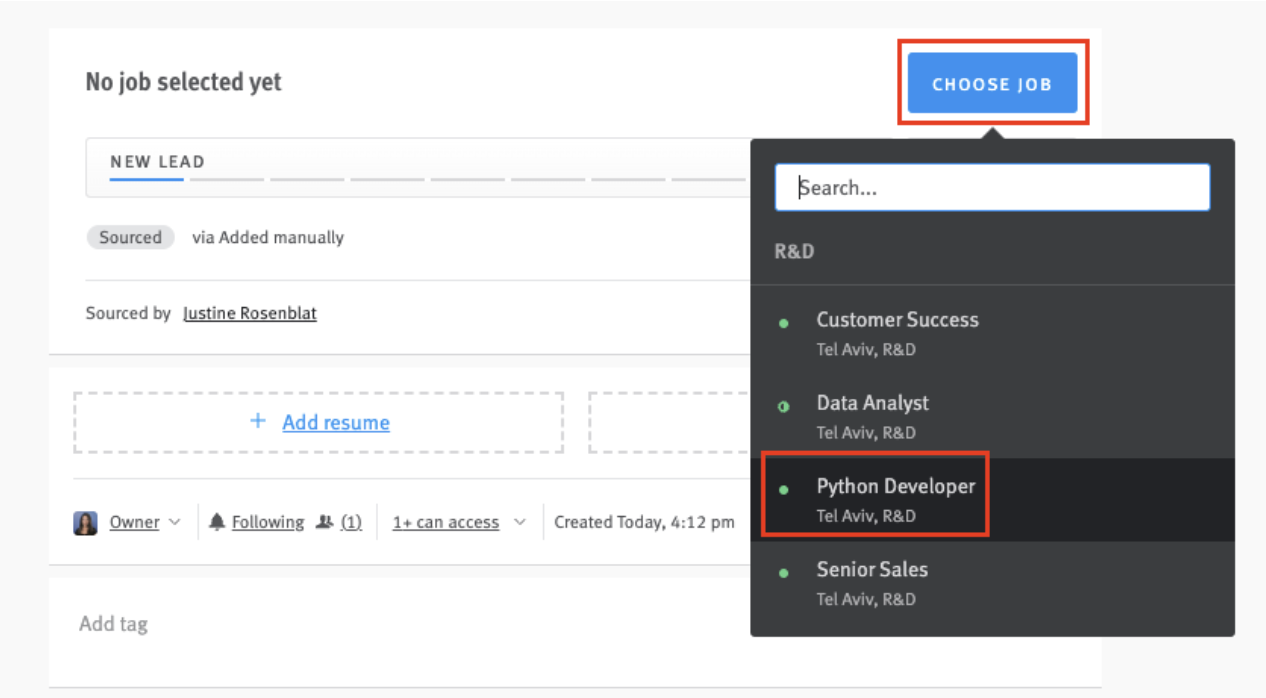The image size is (1266, 698).
Task: Click the Following link
Action: (268, 522)
